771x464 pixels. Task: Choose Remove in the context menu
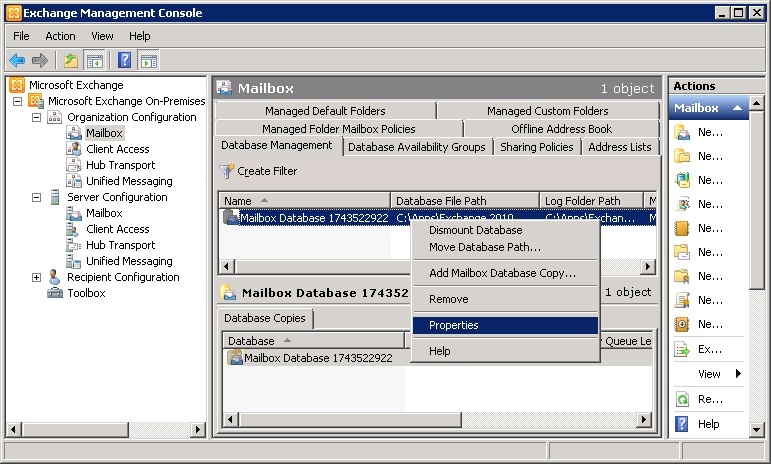coord(505,299)
